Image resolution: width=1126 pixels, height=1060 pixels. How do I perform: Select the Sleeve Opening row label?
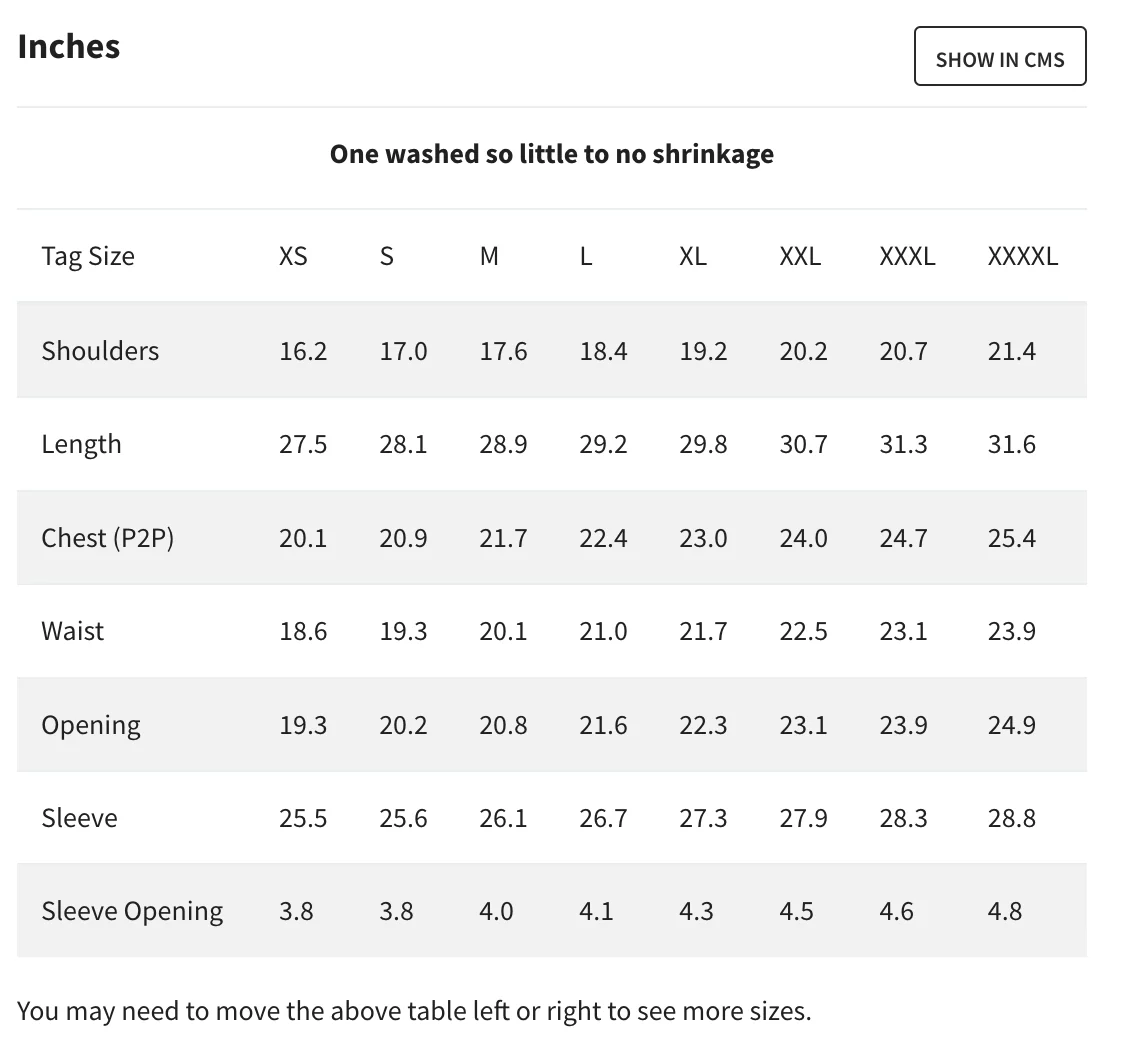(132, 911)
